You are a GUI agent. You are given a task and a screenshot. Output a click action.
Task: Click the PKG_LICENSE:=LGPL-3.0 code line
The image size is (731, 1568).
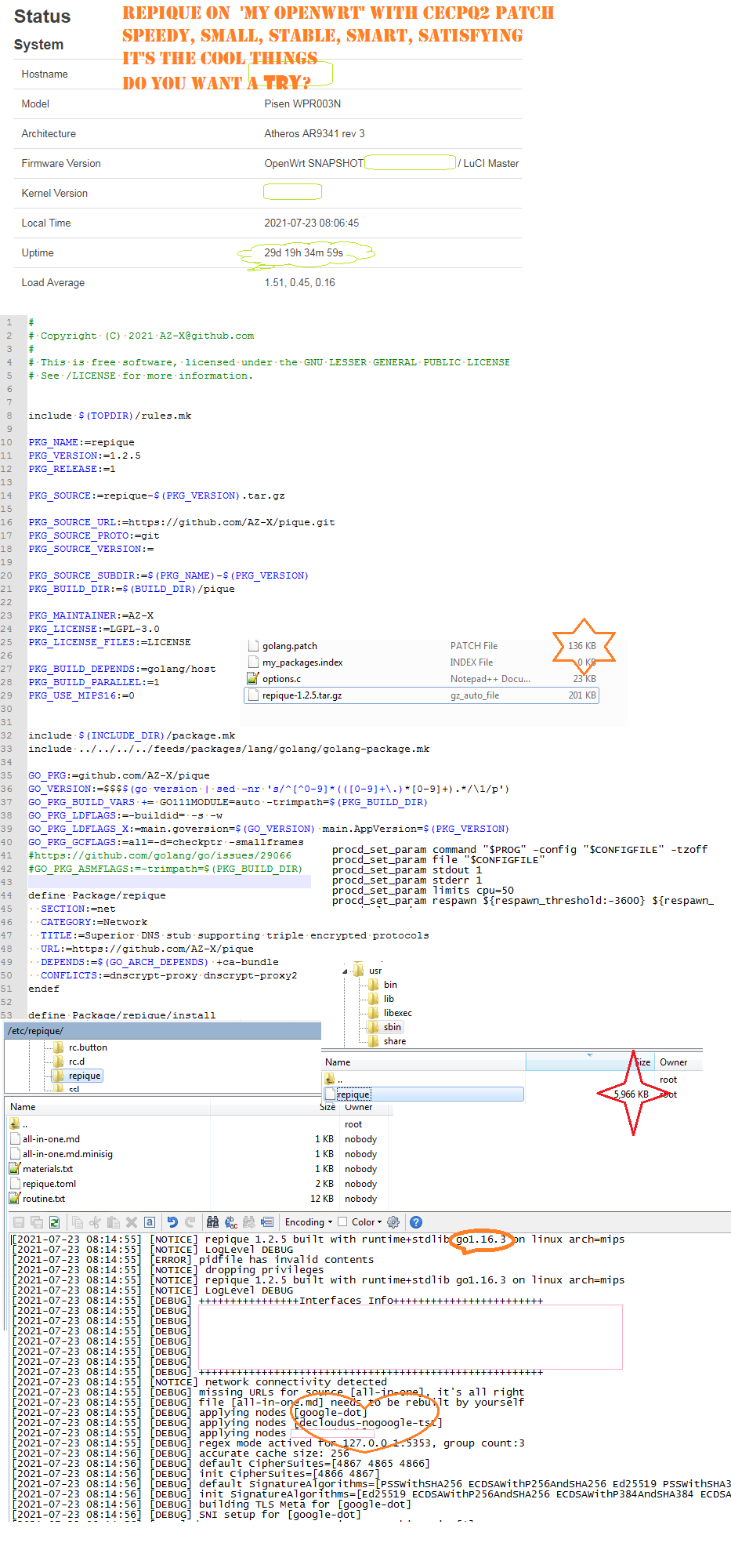[x=94, y=629]
